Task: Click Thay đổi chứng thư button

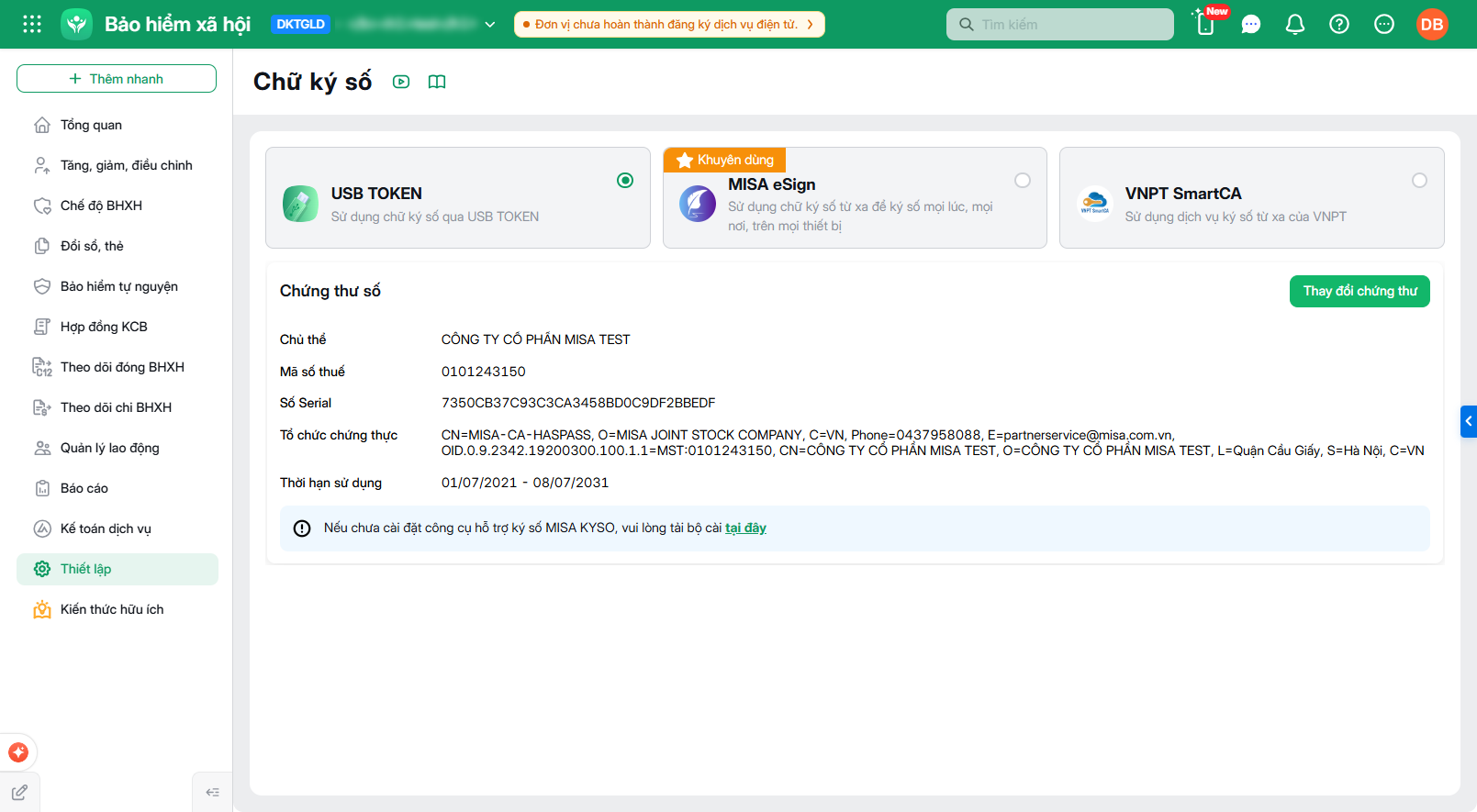Action: pos(1360,291)
